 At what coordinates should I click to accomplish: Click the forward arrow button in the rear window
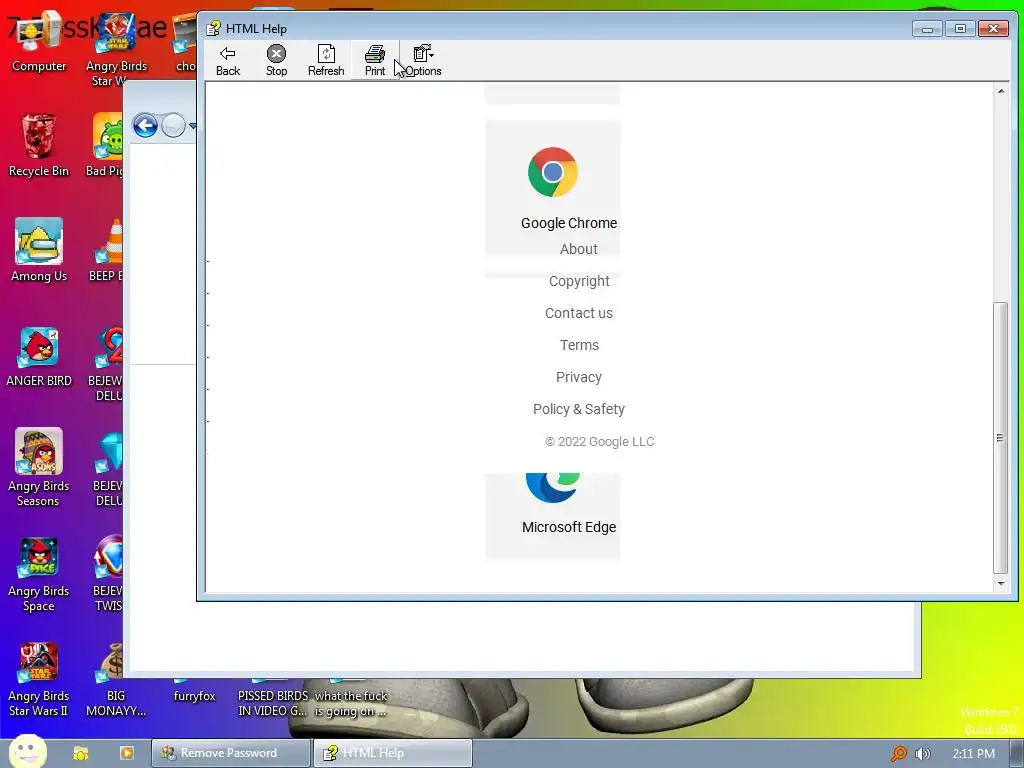click(173, 125)
